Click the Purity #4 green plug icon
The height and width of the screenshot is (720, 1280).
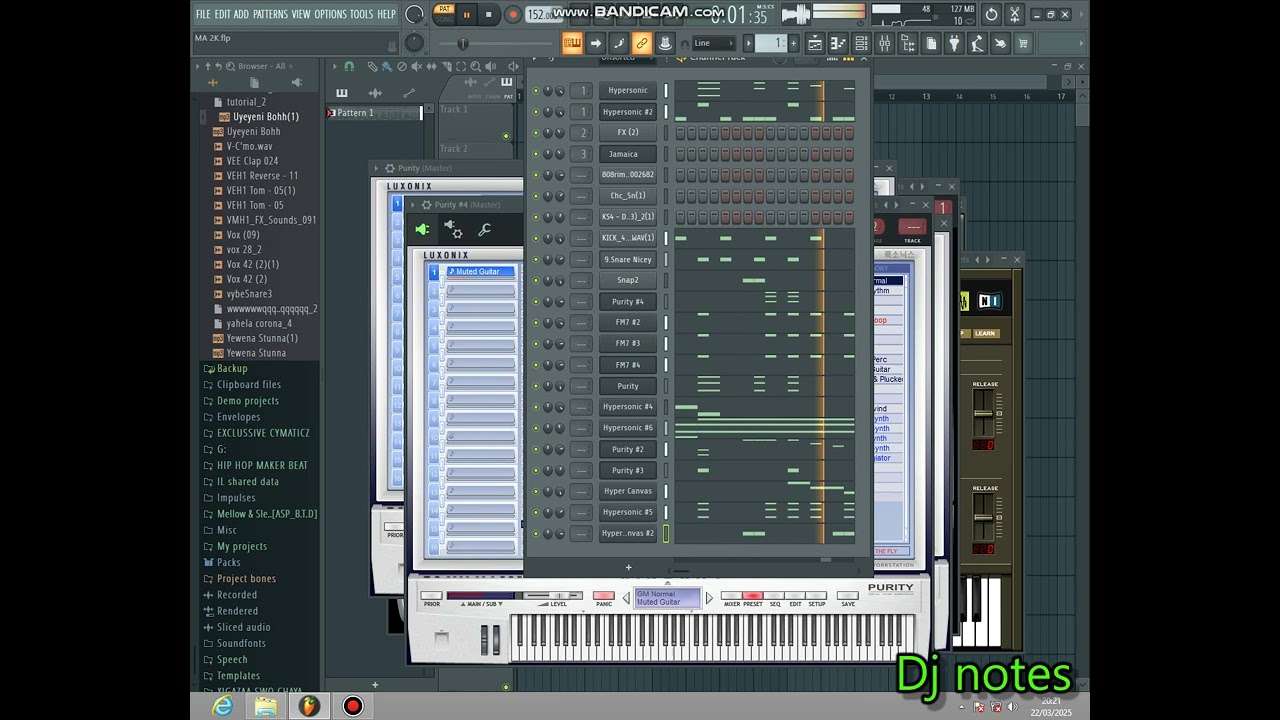click(x=422, y=229)
